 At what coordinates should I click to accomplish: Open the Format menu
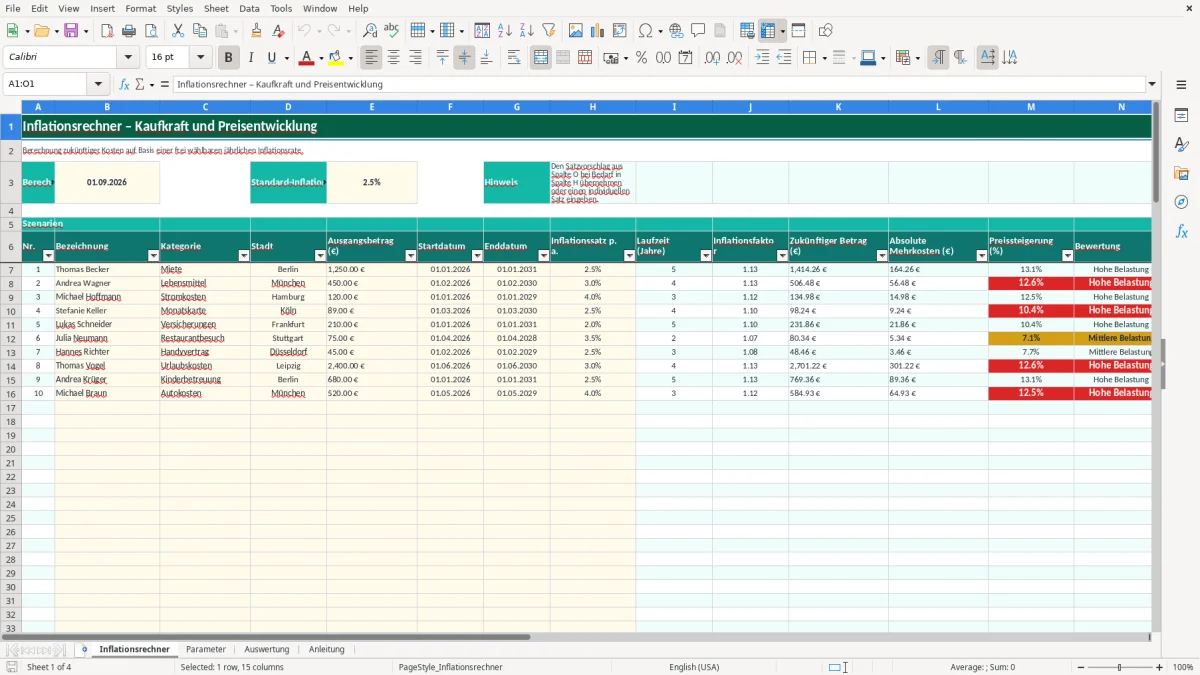(141, 8)
